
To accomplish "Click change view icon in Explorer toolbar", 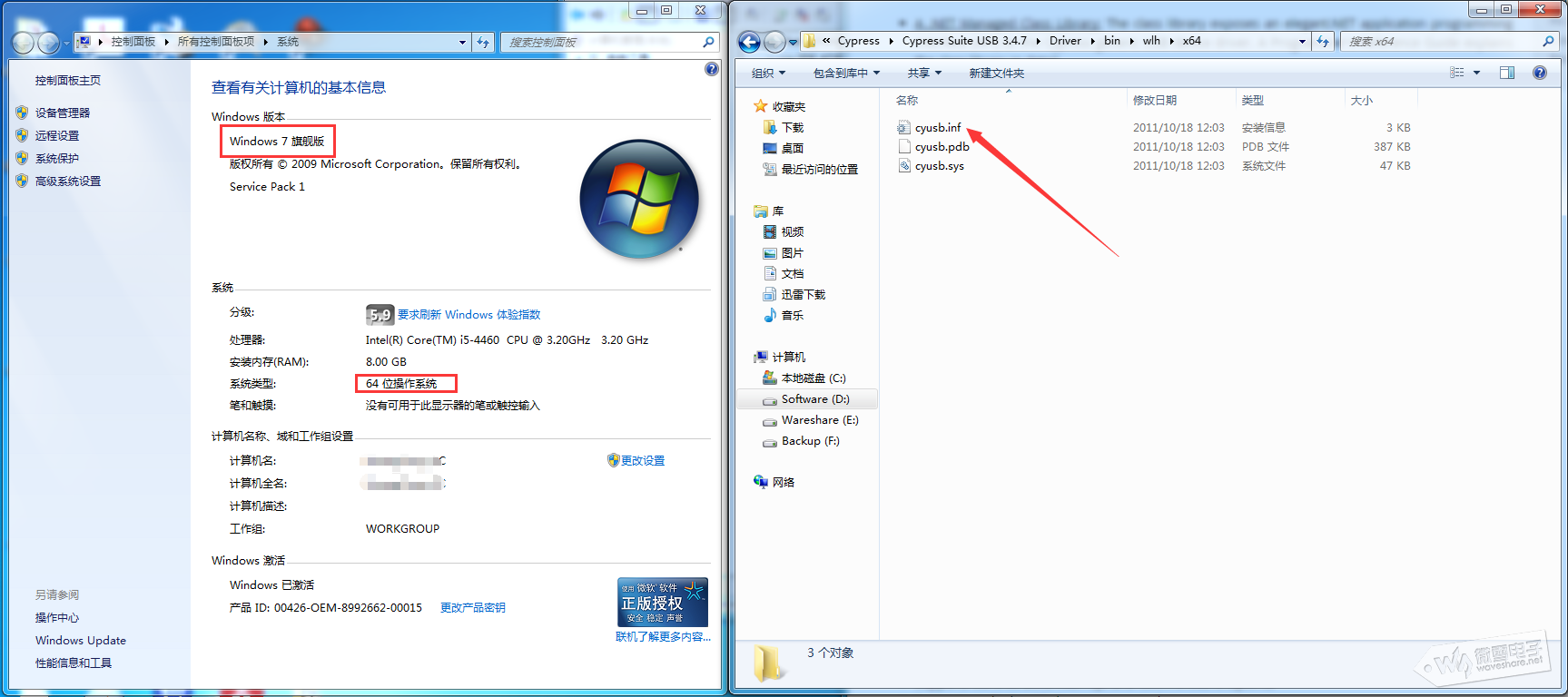I will pyautogui.click(x=1456, y=73).
